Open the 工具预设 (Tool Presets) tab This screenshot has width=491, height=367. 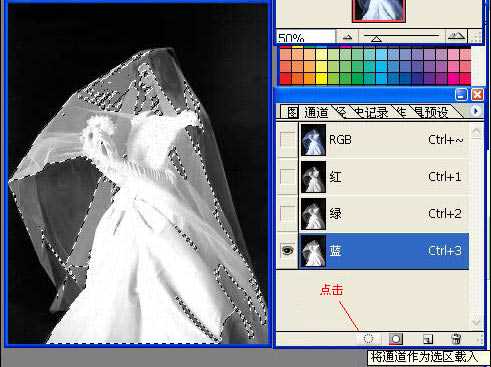point(432,112)
